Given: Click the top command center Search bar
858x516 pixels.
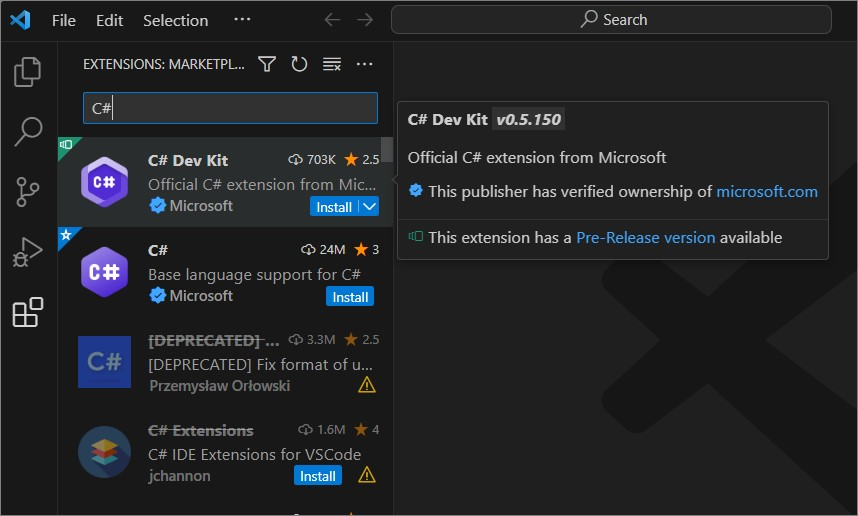Looking at the screenshot, I should pos(611,20).
